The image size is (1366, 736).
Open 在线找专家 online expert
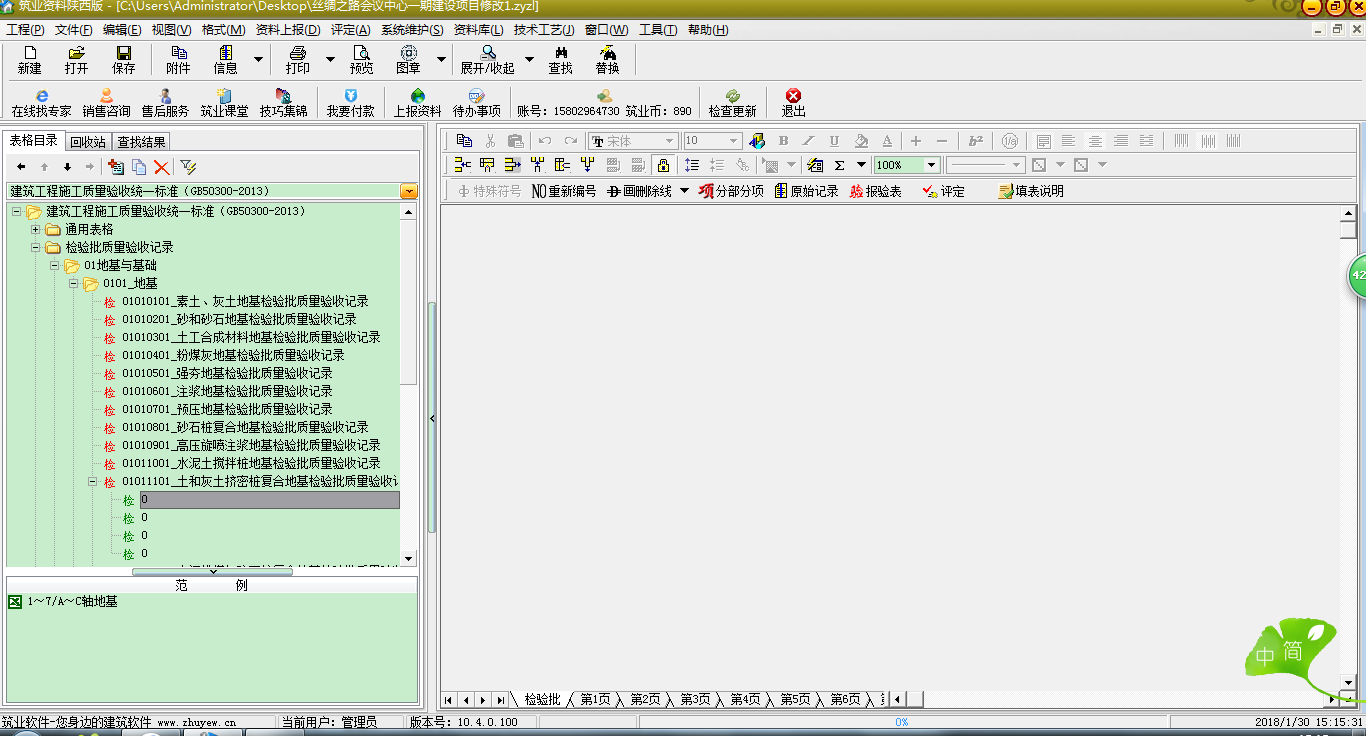(x=41, y=103)
